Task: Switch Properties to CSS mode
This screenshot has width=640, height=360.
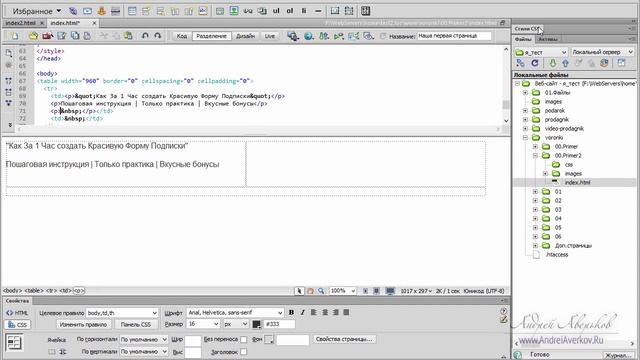Action: click(x=17, y=325)
